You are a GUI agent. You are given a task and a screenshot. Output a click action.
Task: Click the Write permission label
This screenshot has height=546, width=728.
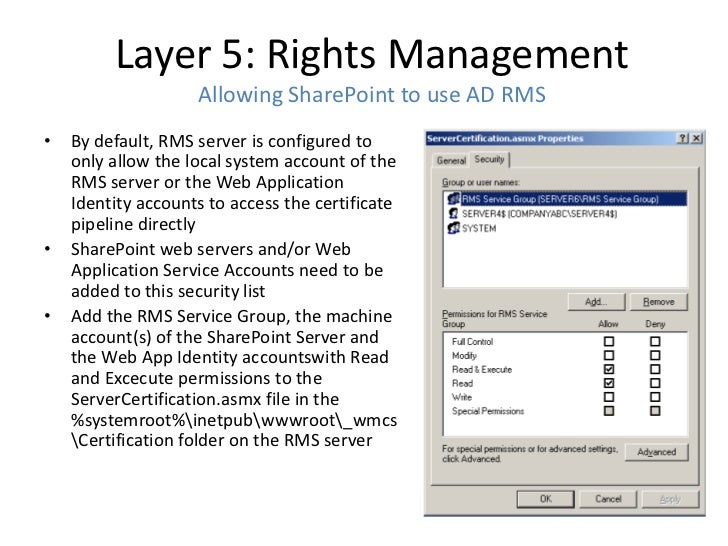click(462, 397)
